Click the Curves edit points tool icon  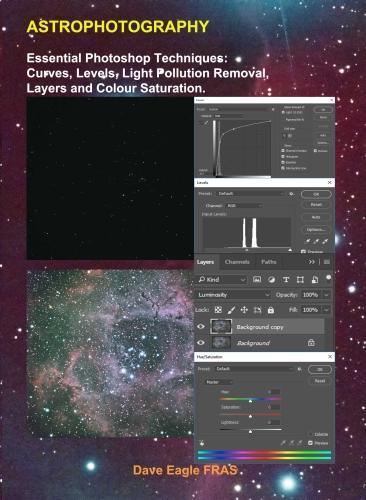click(x=202, y=123)
